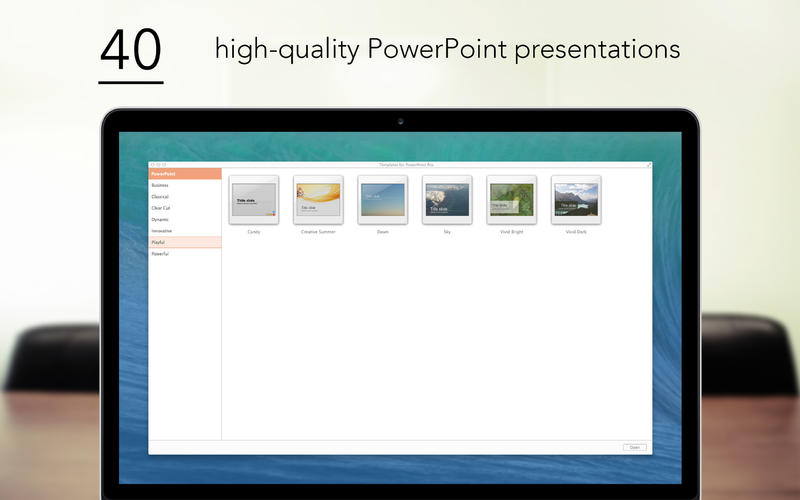Click the Templates for PowerPoint title bar

pyautogui.click(x=400, y=164)
